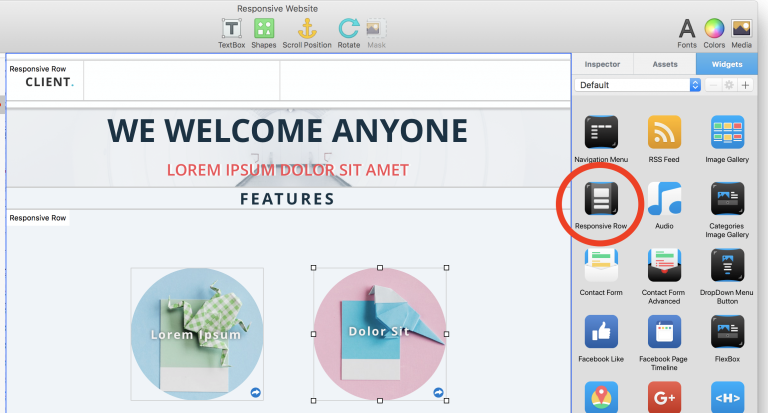Open the gear settings beside Default
This screenshot has height=413, width=768.
coord(729,85)
